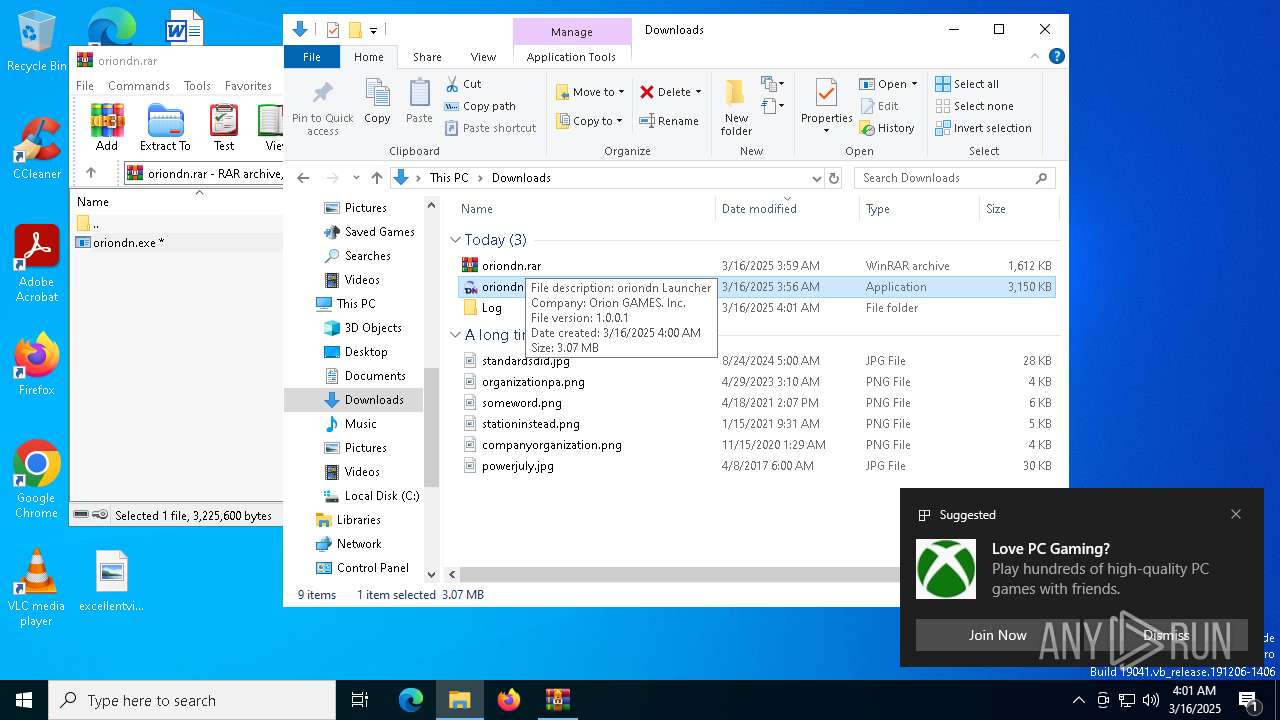Open Properties in the ribbon
Screen dimensions: 1280x720
click(826, 106)
